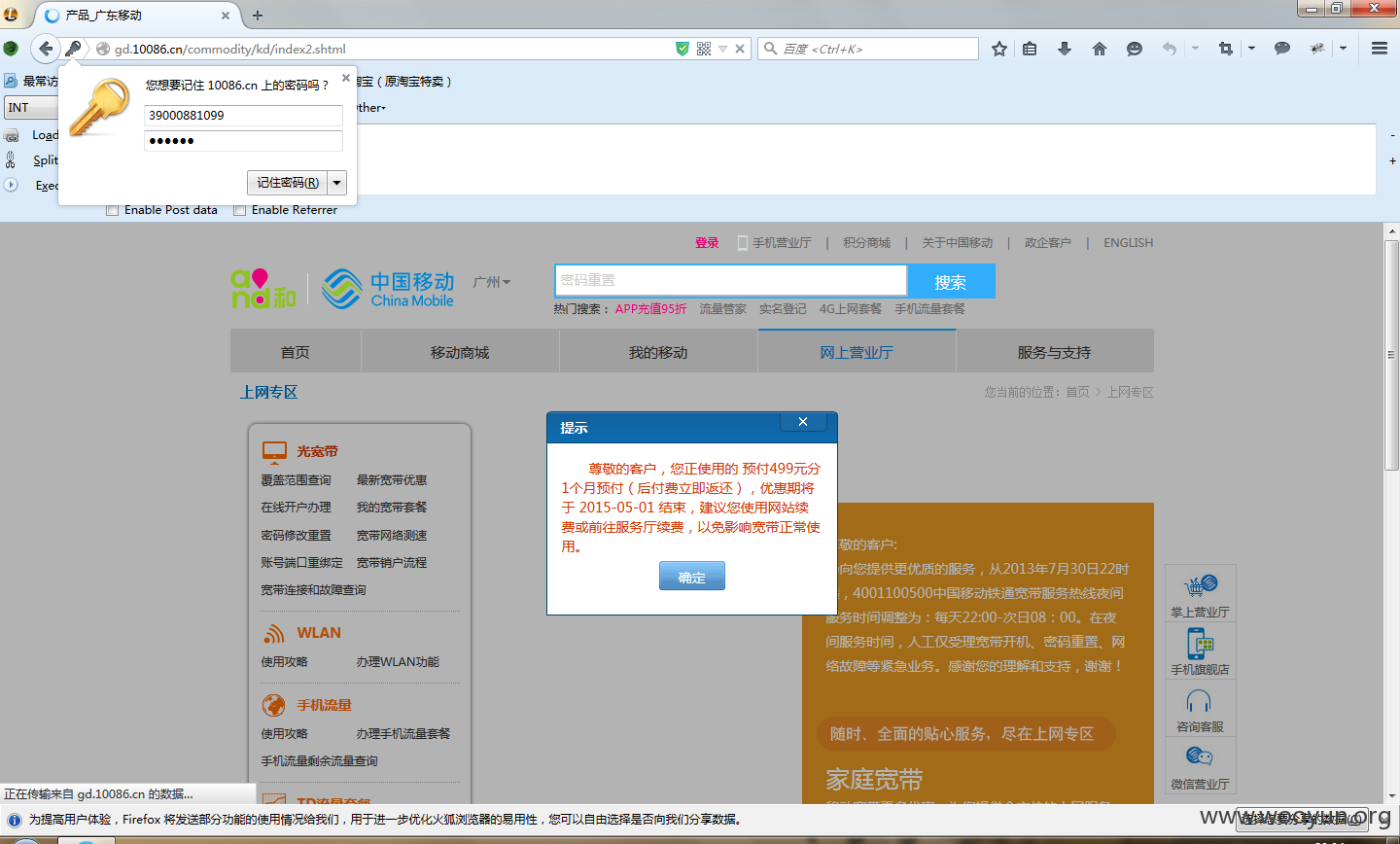Click the password key icon in the address bar
1400x844 pixels.
tap(74, 49)
